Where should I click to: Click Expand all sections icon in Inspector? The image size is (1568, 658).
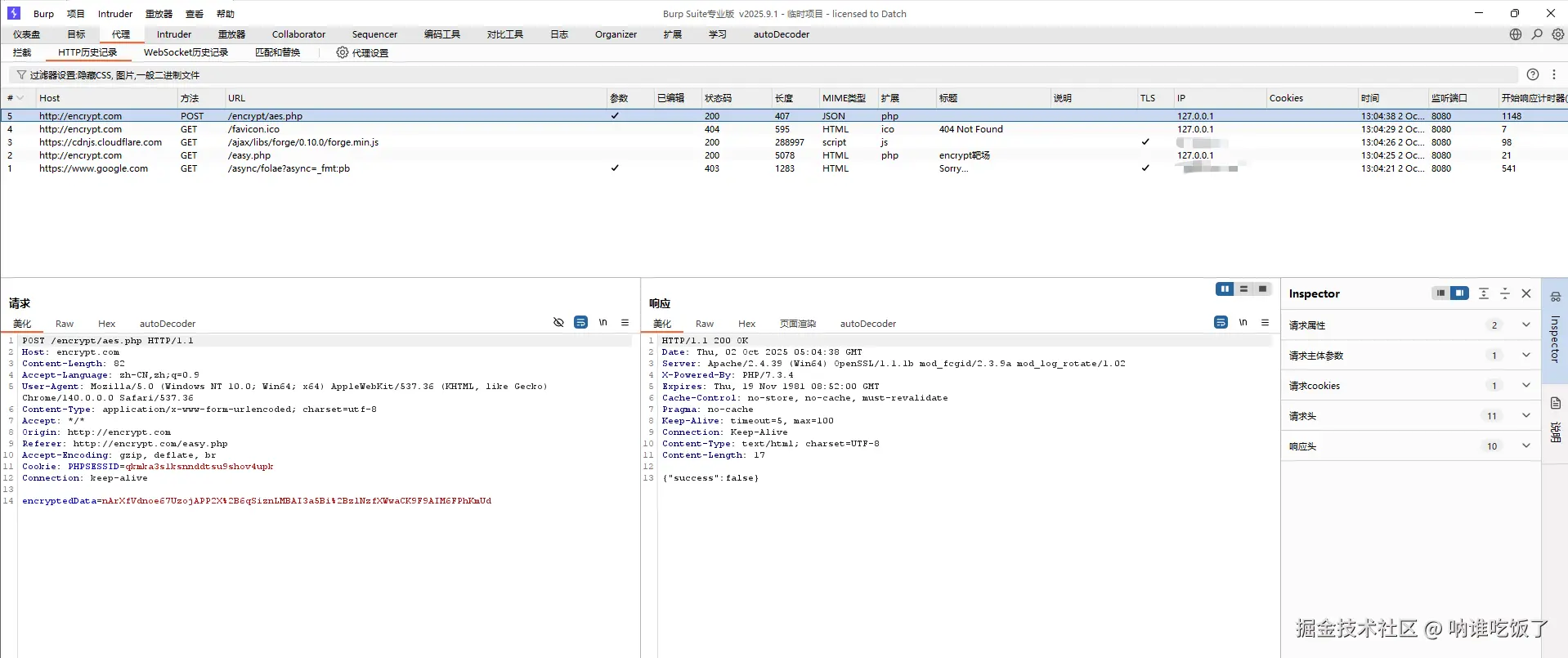(x=1484, y=293)
